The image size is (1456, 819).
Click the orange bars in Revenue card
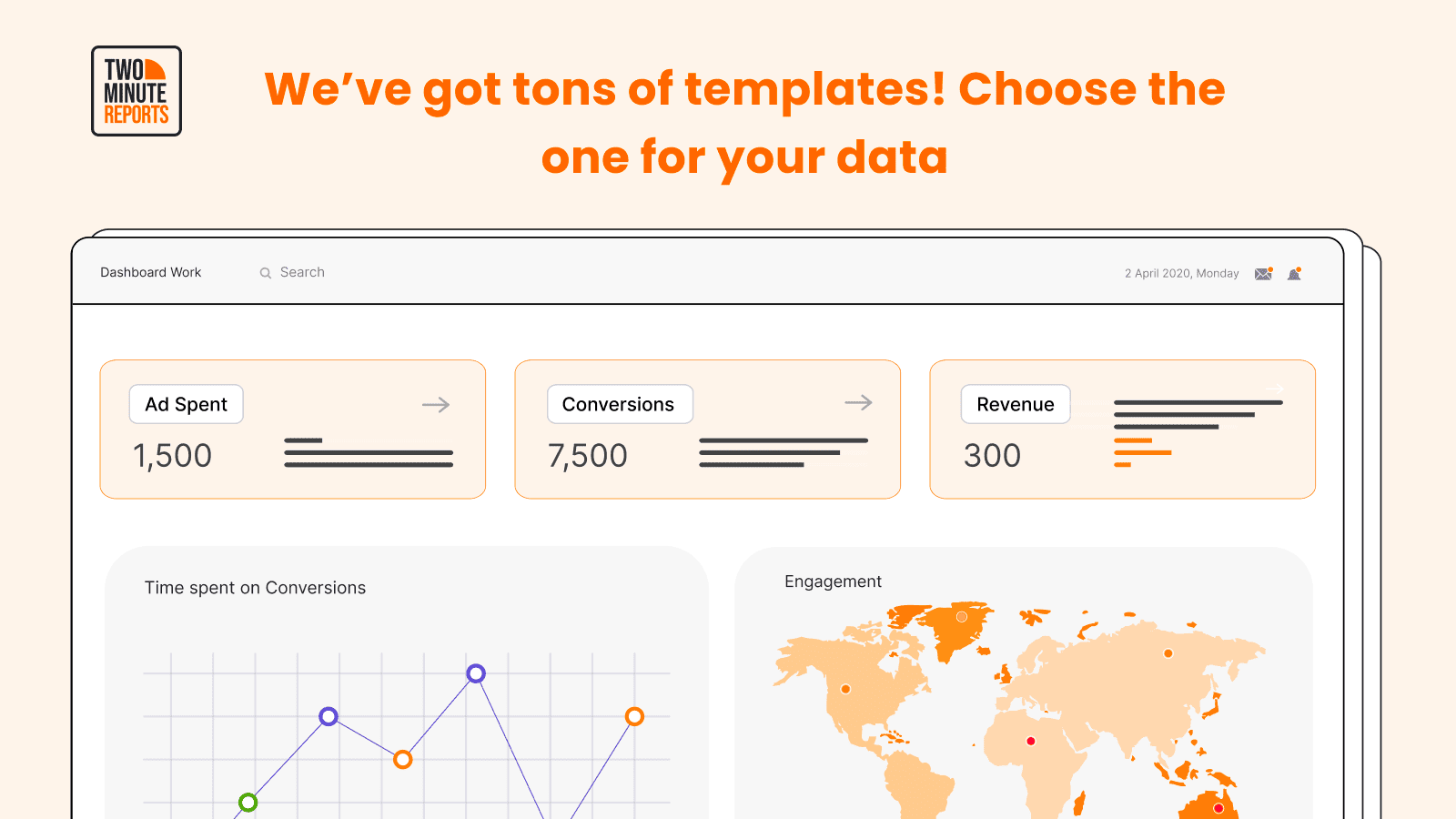click(1142, 452)
